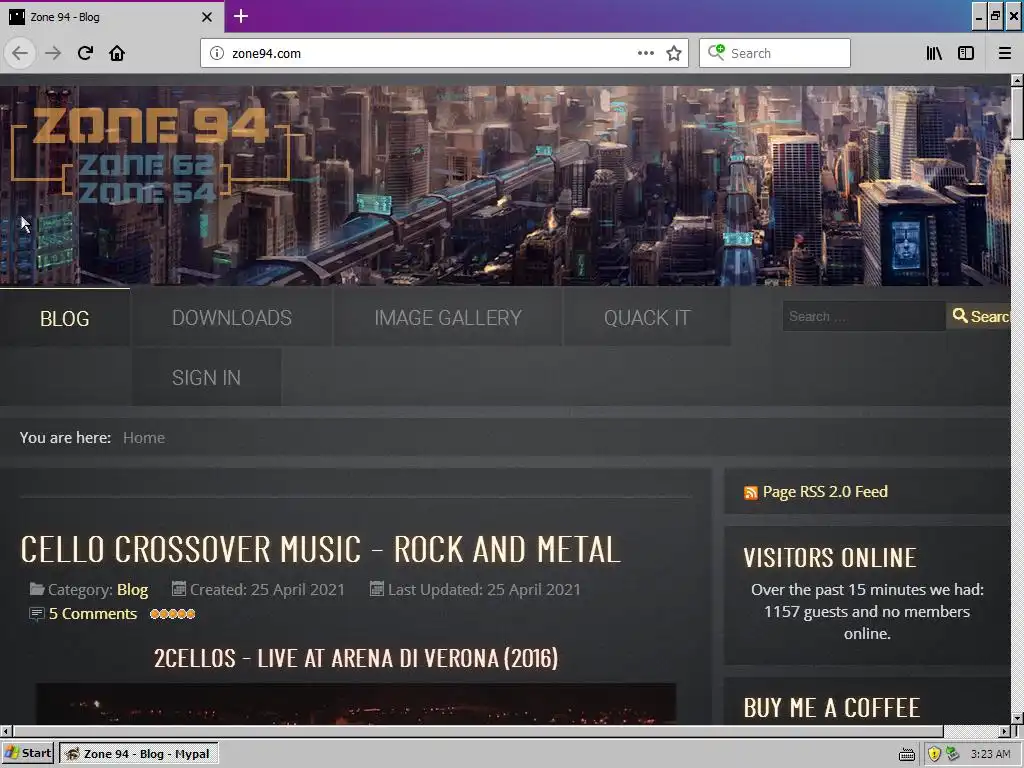This screenshot has width=1024, height=768.
Task: Click the vertical scrollbar up arrow
Action: 1017,80
